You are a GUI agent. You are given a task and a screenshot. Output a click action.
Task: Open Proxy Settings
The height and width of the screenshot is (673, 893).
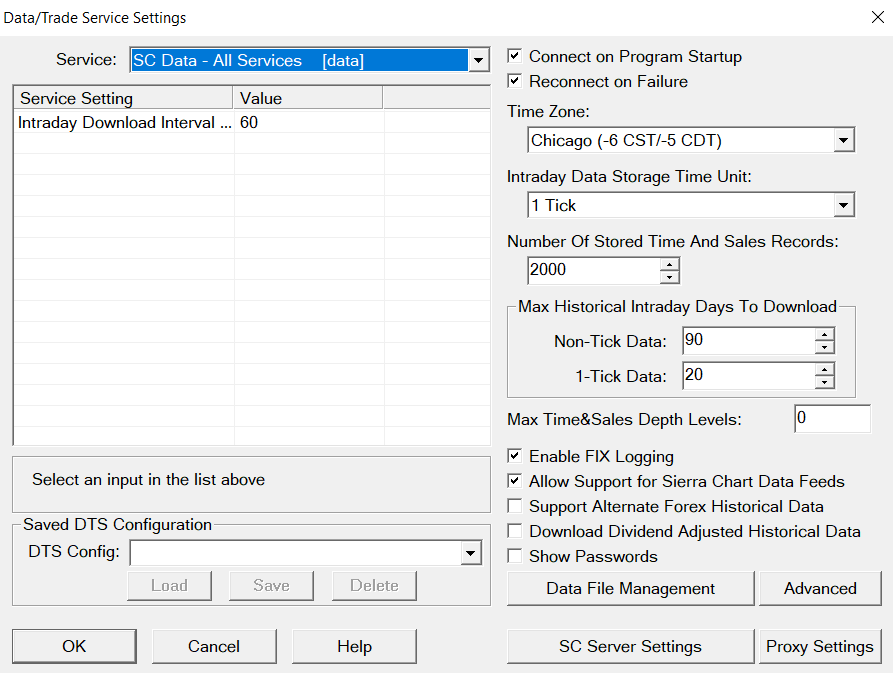[820, 646]
